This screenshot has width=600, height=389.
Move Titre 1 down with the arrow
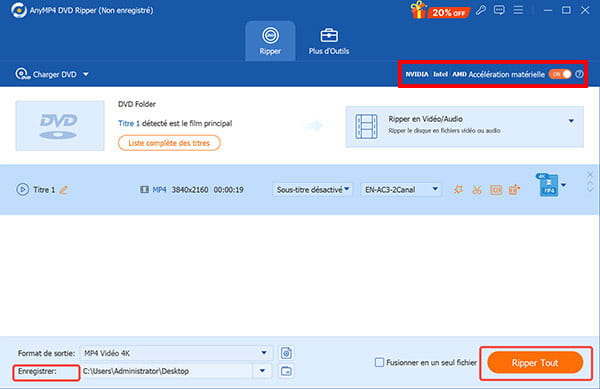pyautogui.click(x=590, y=190)
